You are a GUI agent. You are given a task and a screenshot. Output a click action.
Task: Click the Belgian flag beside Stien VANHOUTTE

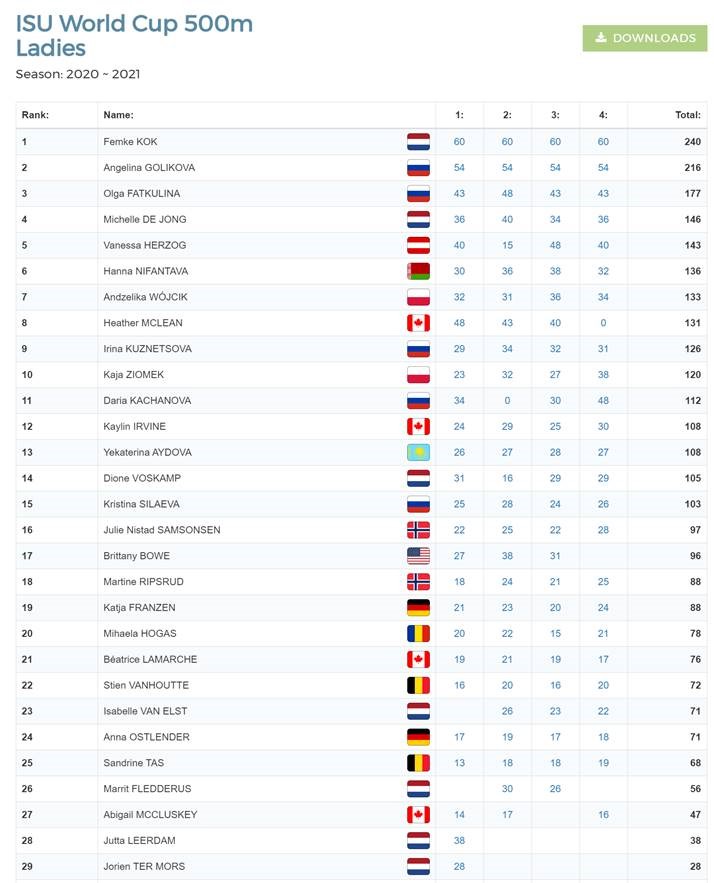point(418,685)
